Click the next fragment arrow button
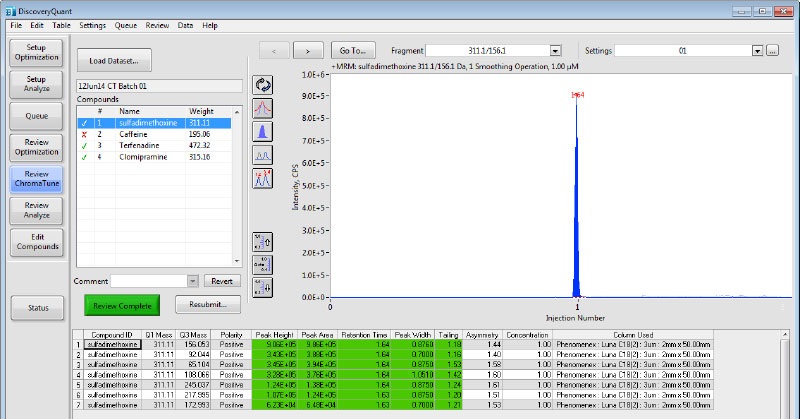The image size is (800, 419). point(309,50)
